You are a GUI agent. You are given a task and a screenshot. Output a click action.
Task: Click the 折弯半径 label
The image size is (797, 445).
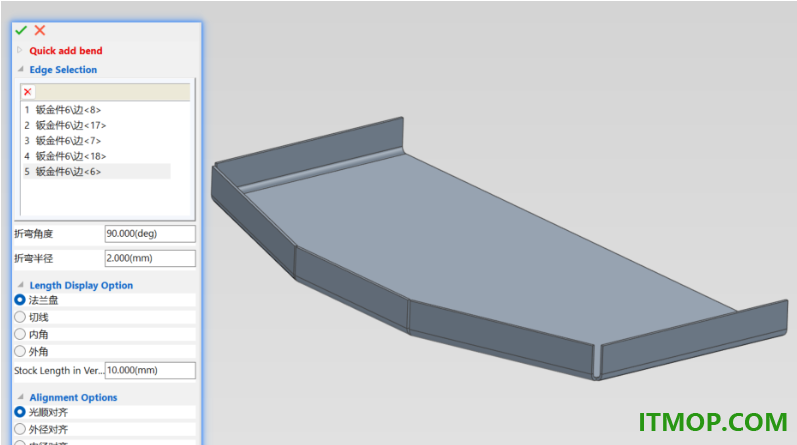point(34,258)
